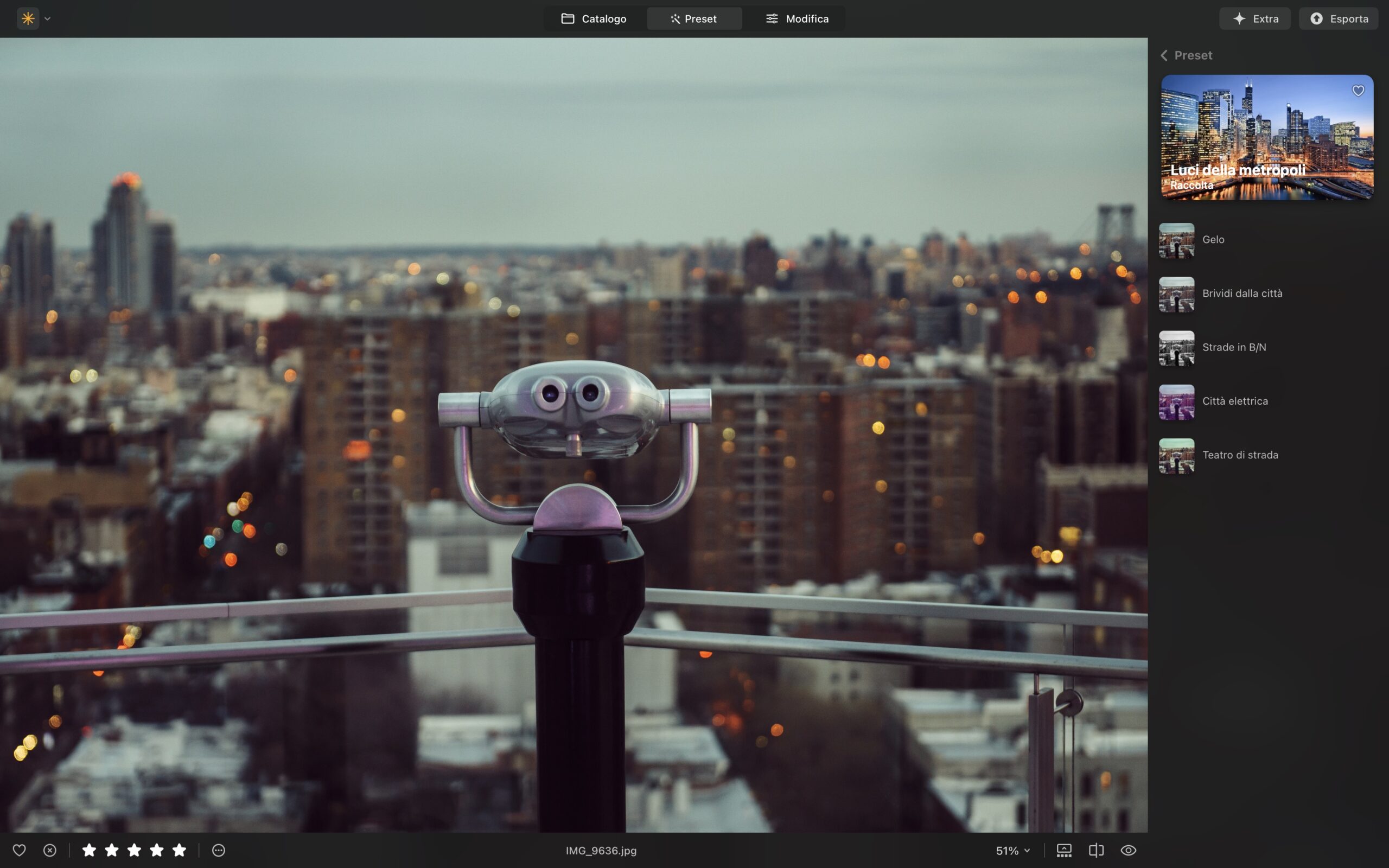Click the Città elettrica preset thumbnail

(1177, 402)
